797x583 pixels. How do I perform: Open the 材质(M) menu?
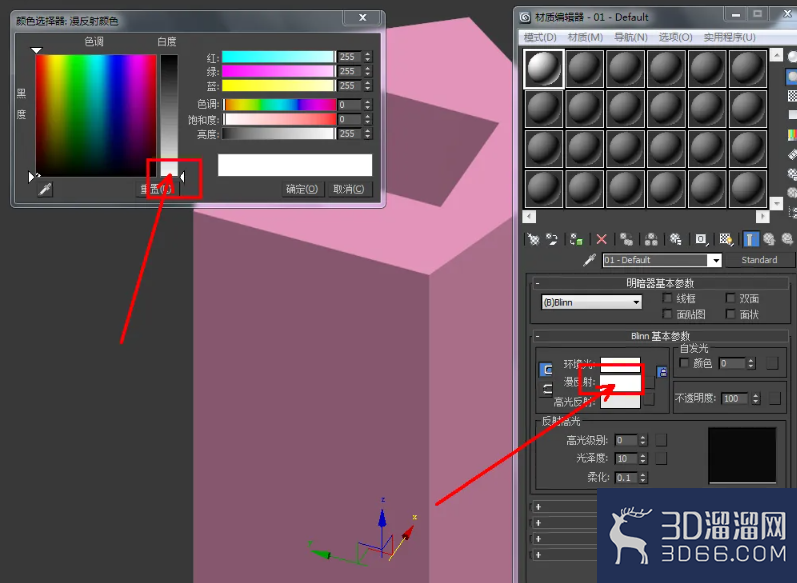click(x=585, y=38)
